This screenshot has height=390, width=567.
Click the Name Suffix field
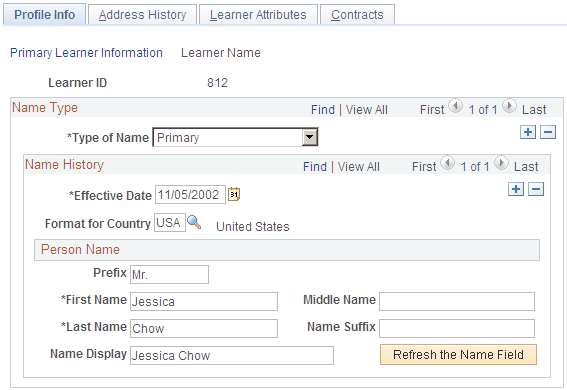pos(457,328)
